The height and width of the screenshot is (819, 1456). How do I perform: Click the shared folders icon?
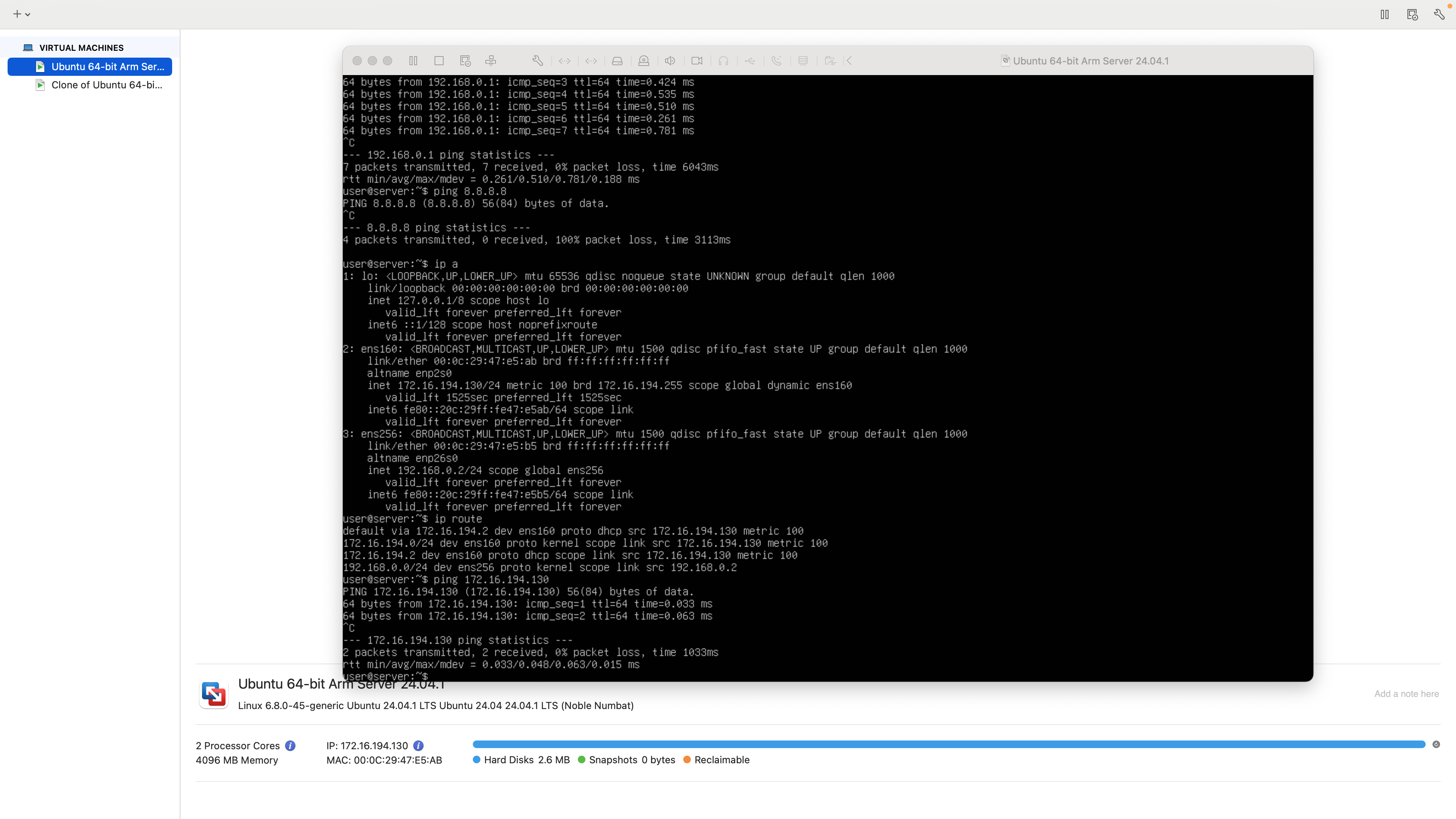coord(830,61)
